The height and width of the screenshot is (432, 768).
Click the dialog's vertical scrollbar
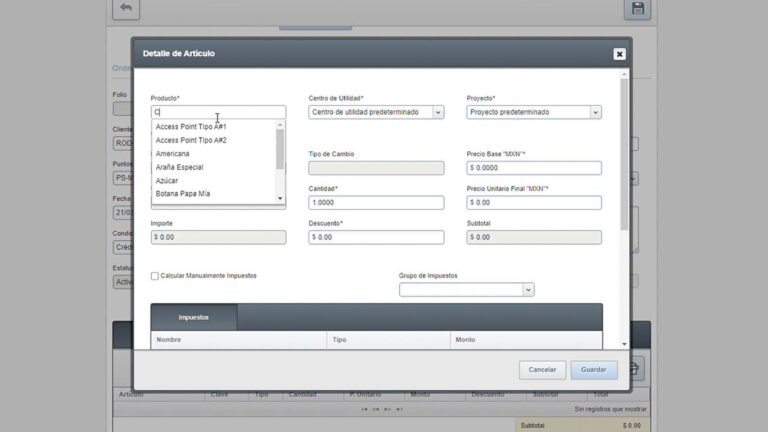[x=625, y=160]
